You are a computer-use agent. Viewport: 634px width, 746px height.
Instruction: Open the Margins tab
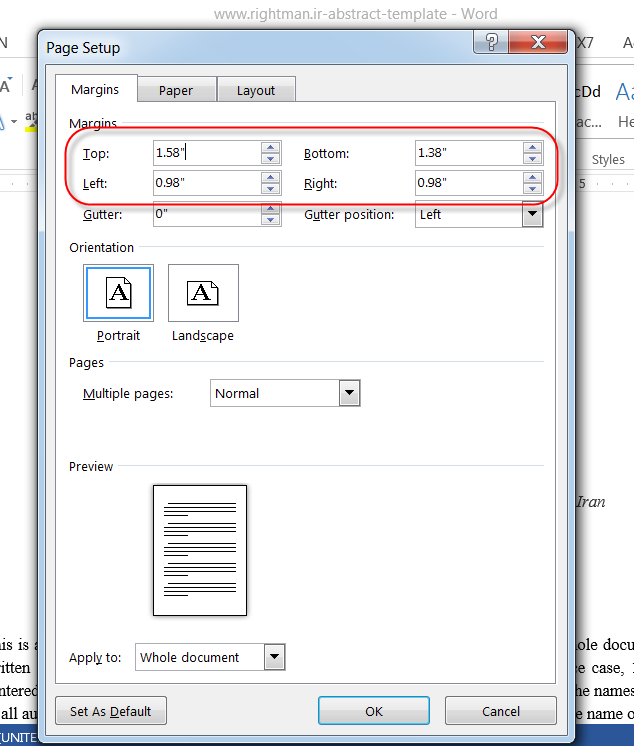pyautogui.click(x=95, y=89)
